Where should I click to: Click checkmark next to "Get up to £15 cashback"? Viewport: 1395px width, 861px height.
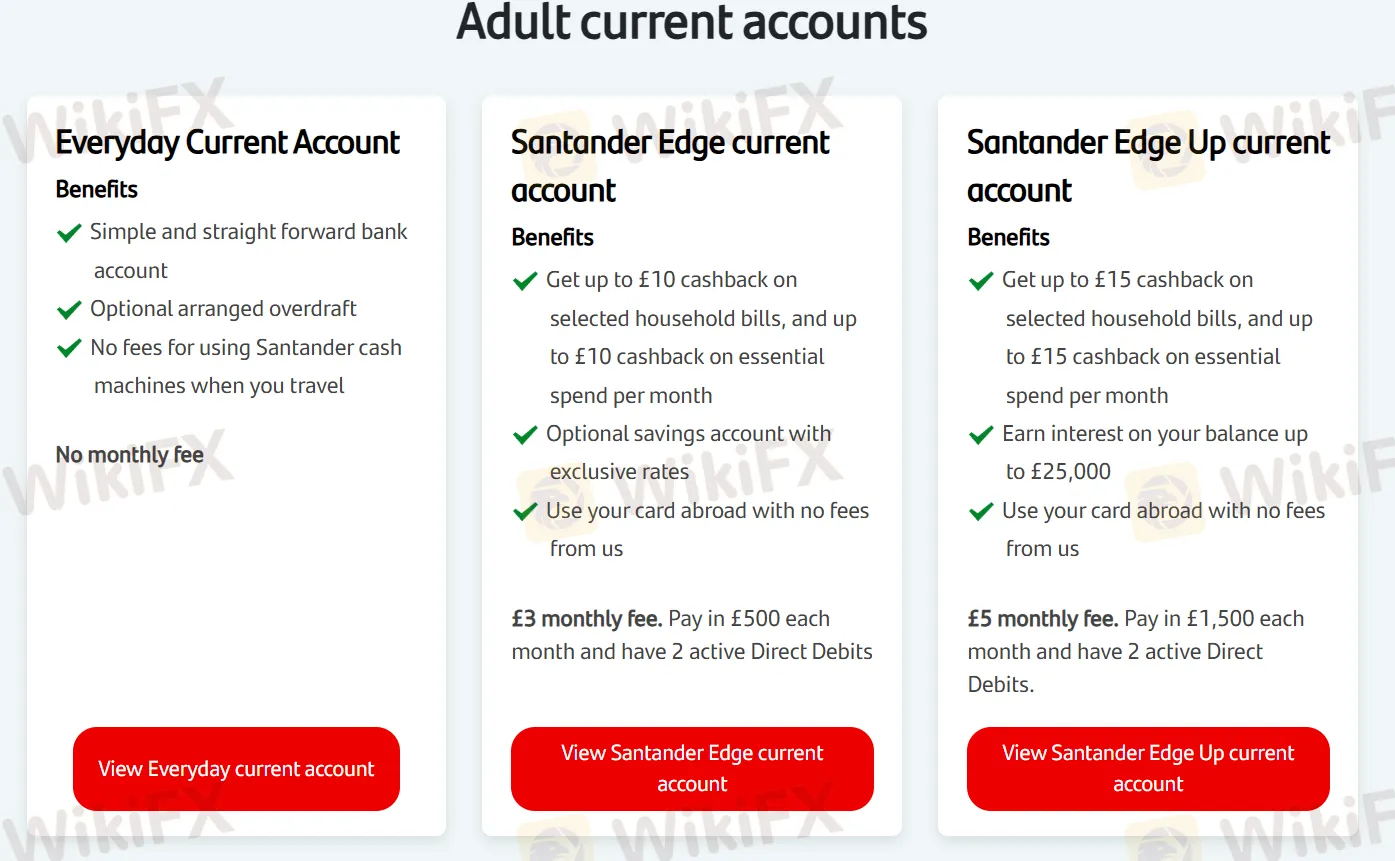tap(981, 281)
